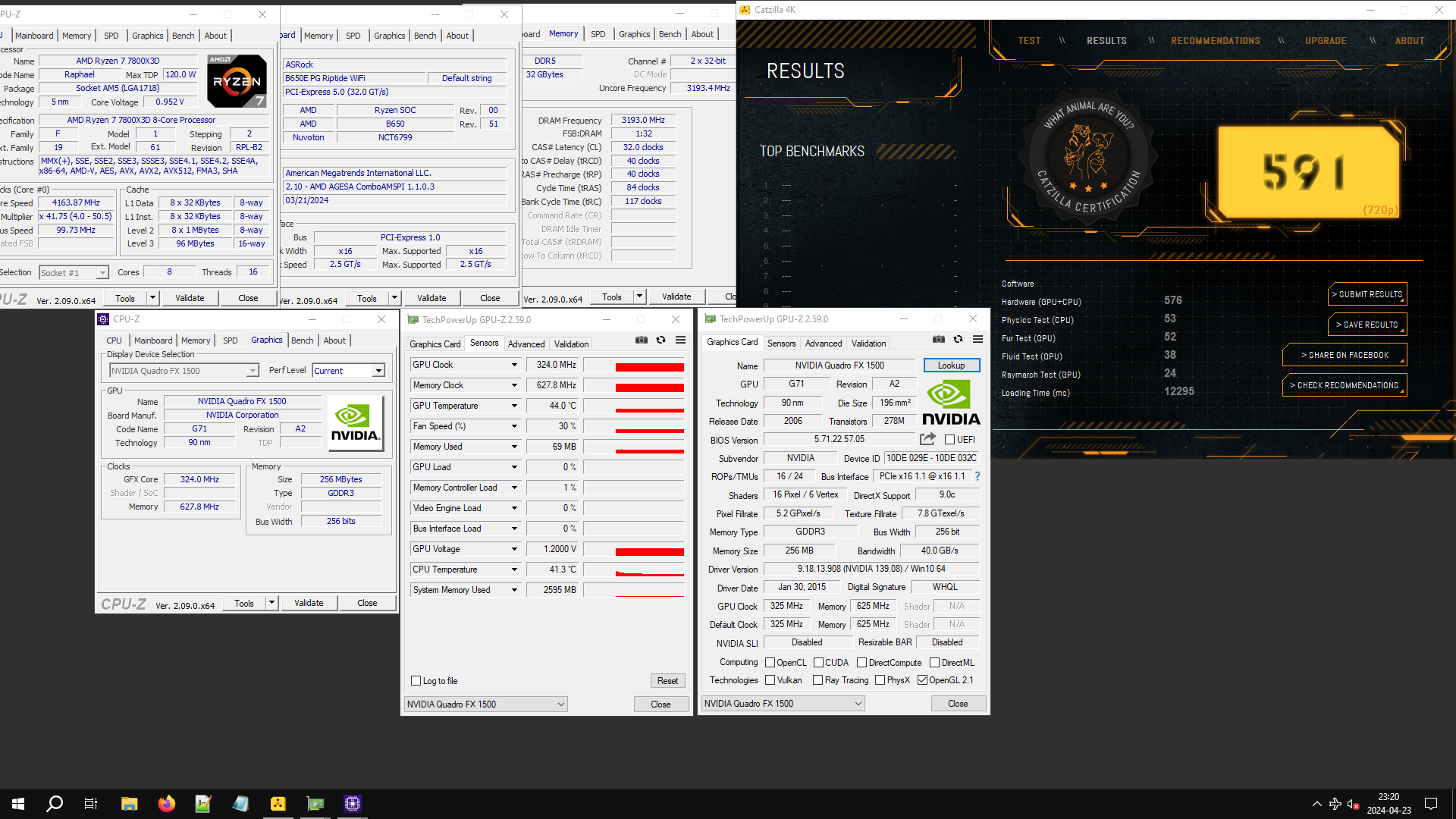Click the Catzilla certification badge
1456x819 pixels.
1087,158
